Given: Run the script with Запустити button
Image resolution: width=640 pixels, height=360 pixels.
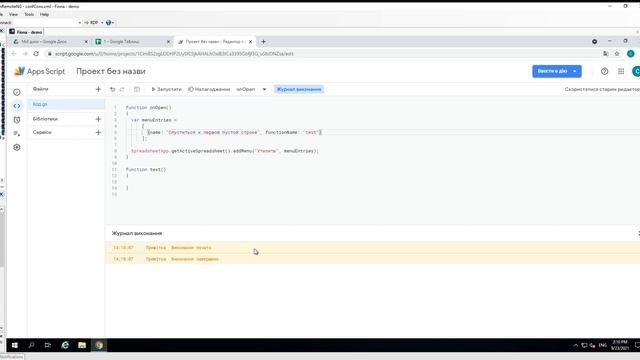Looking at the screenshot, I should [166, 89].
